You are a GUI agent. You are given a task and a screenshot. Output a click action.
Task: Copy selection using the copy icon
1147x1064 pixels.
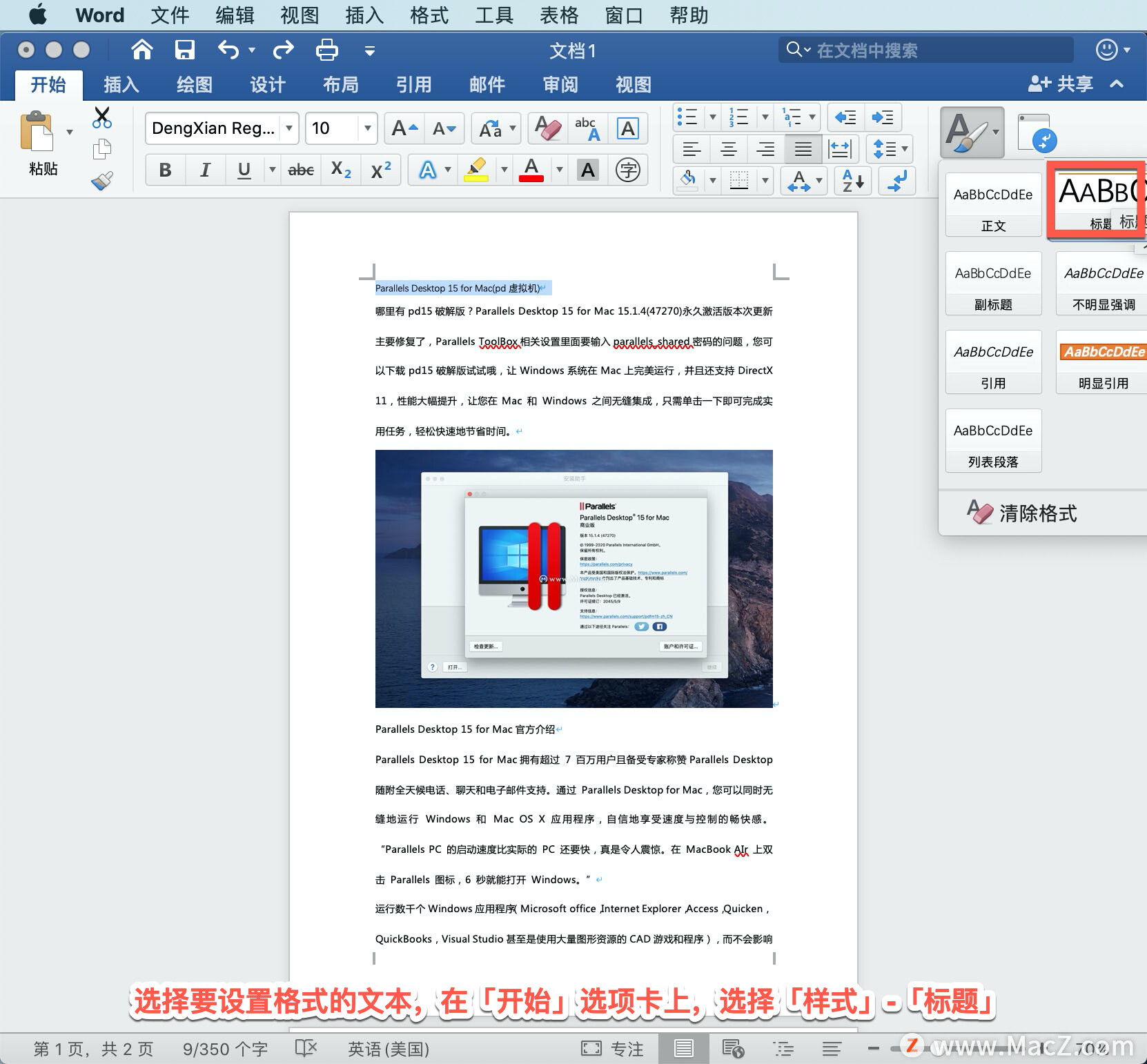102,149
